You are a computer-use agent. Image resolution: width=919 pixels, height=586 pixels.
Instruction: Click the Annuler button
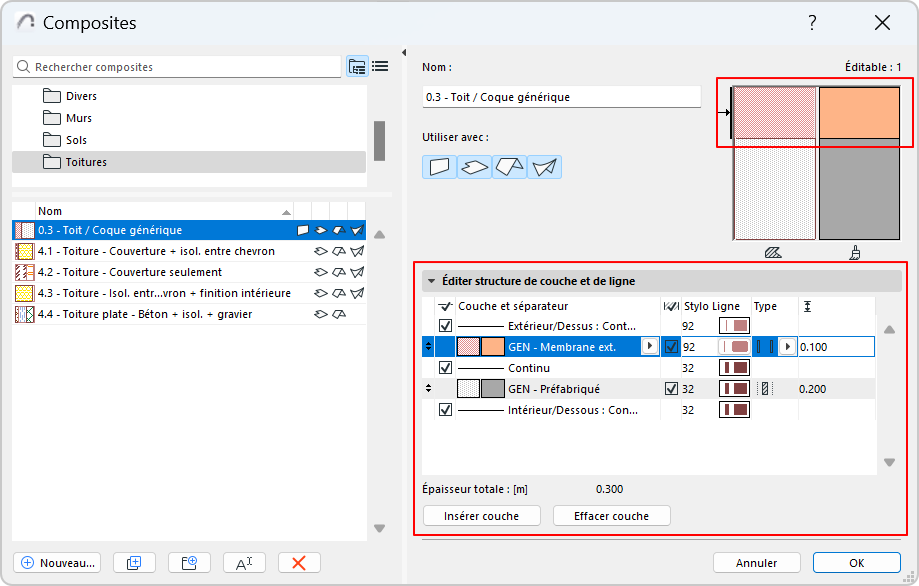[x=756, y=563]
